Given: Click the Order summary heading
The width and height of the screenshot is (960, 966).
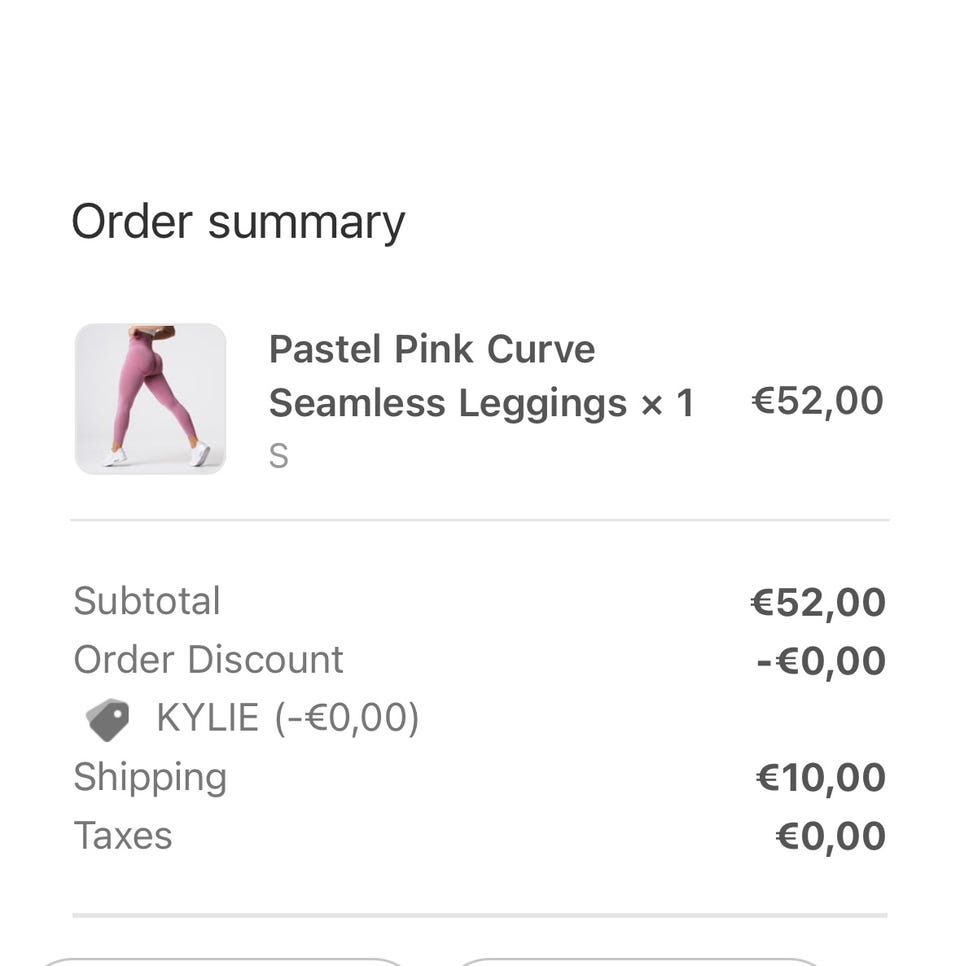Looking at the screenshot, I should [x=238, y=221].
